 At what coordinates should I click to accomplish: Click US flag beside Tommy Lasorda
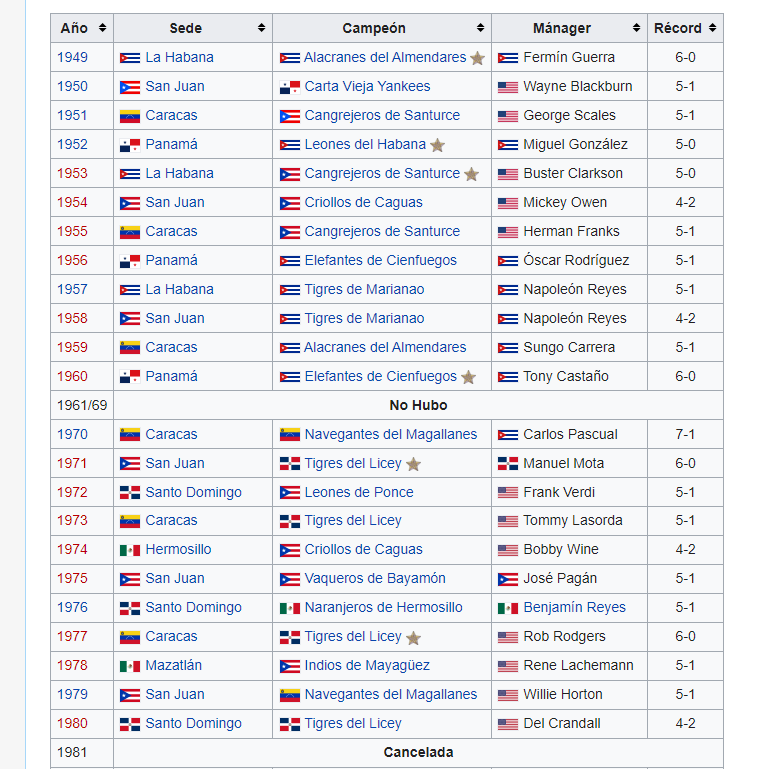[508, 521]
